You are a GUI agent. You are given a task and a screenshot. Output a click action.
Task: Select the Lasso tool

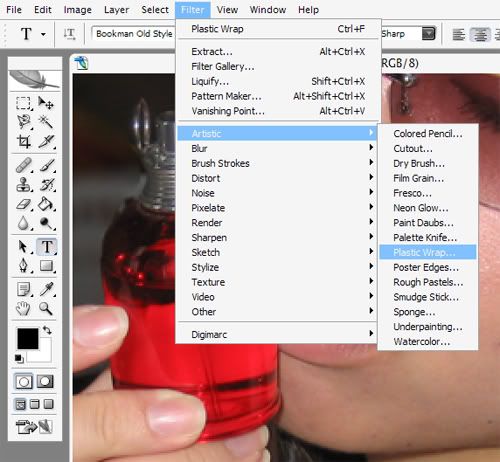pos(24,122)
